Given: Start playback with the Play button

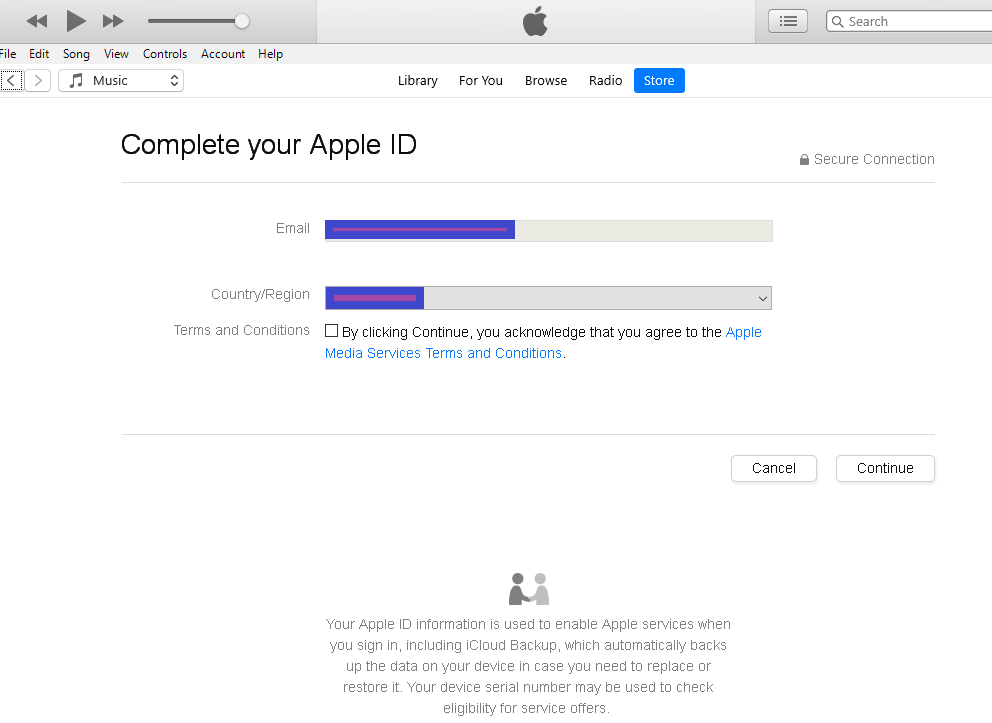Looking at the screenshot, I should (x=76, y=21).
